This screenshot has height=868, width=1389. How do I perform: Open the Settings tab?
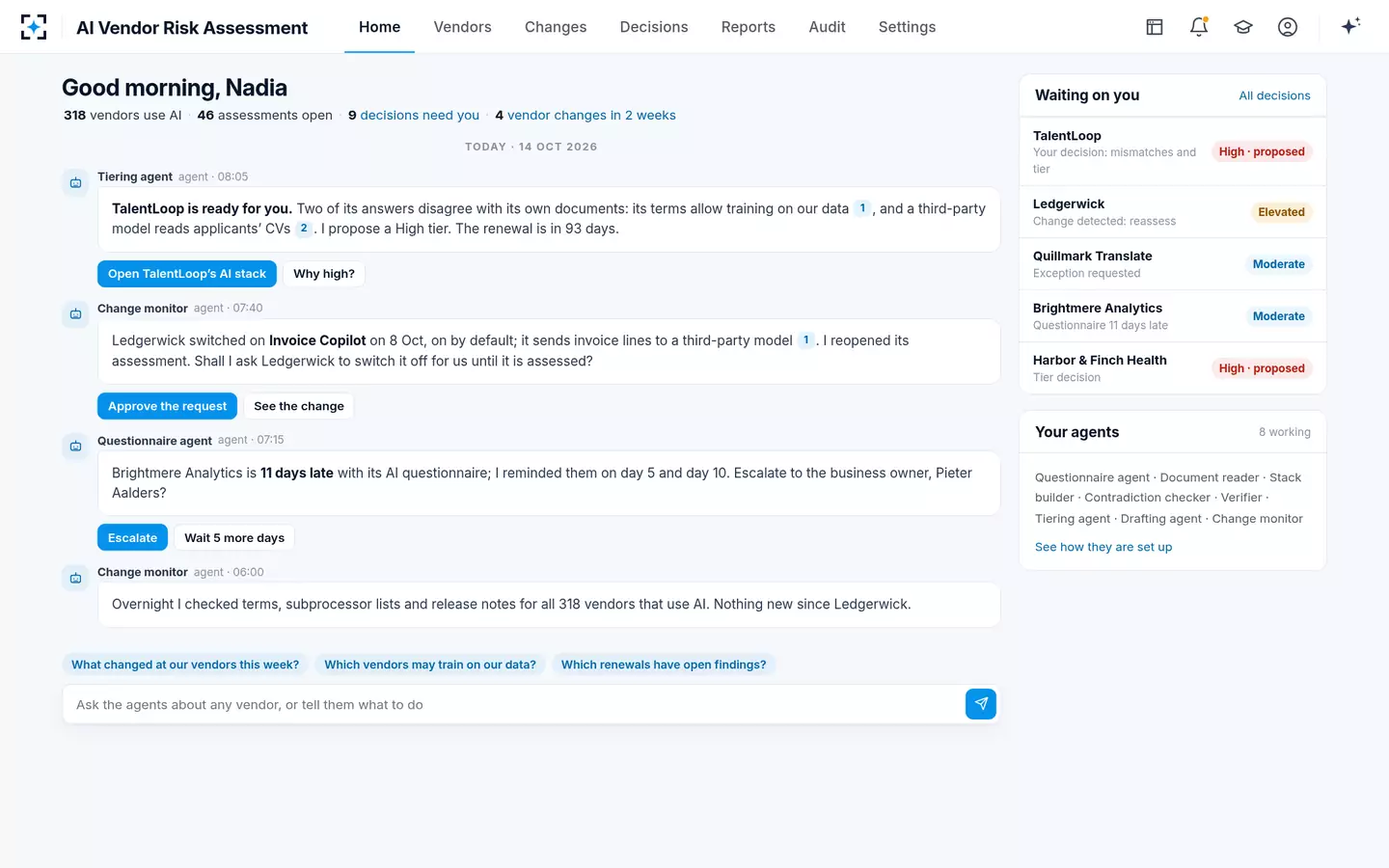(907, 27)
